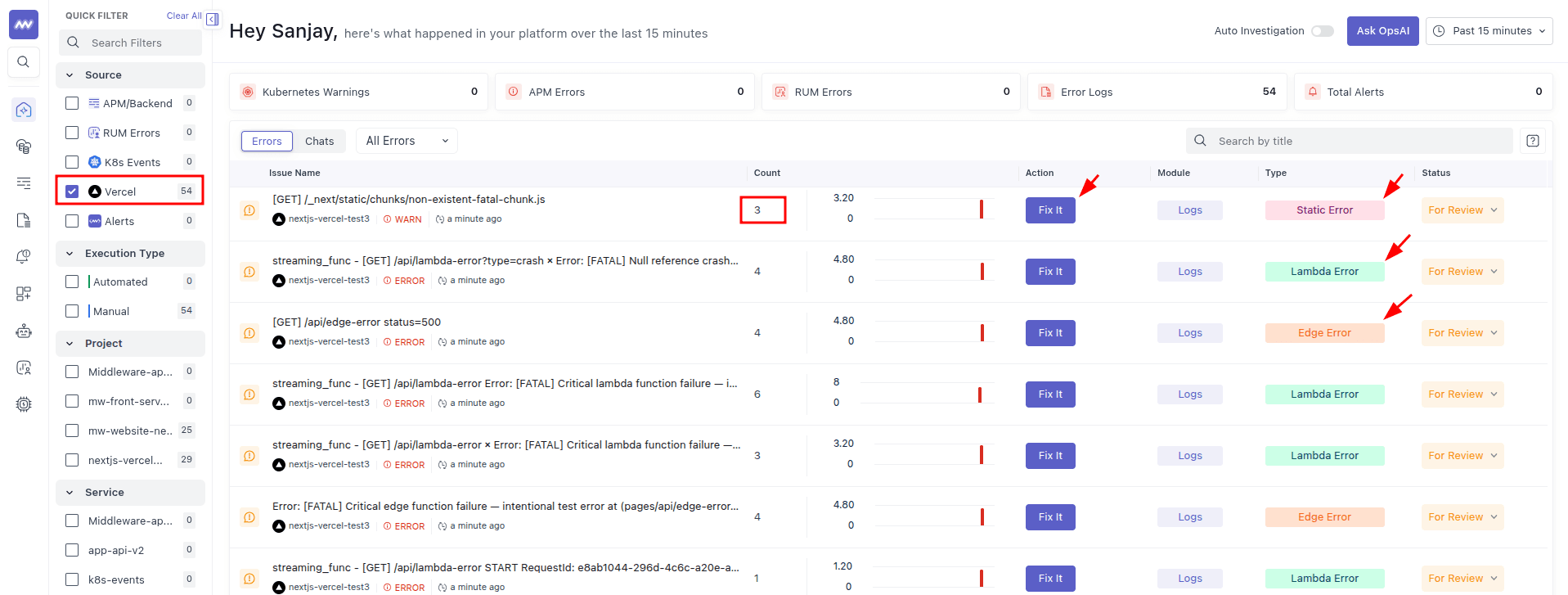
Task: Click the warning icon of the edge-error status=500 row
Action: pyautogui.click(x=249, y=333)
